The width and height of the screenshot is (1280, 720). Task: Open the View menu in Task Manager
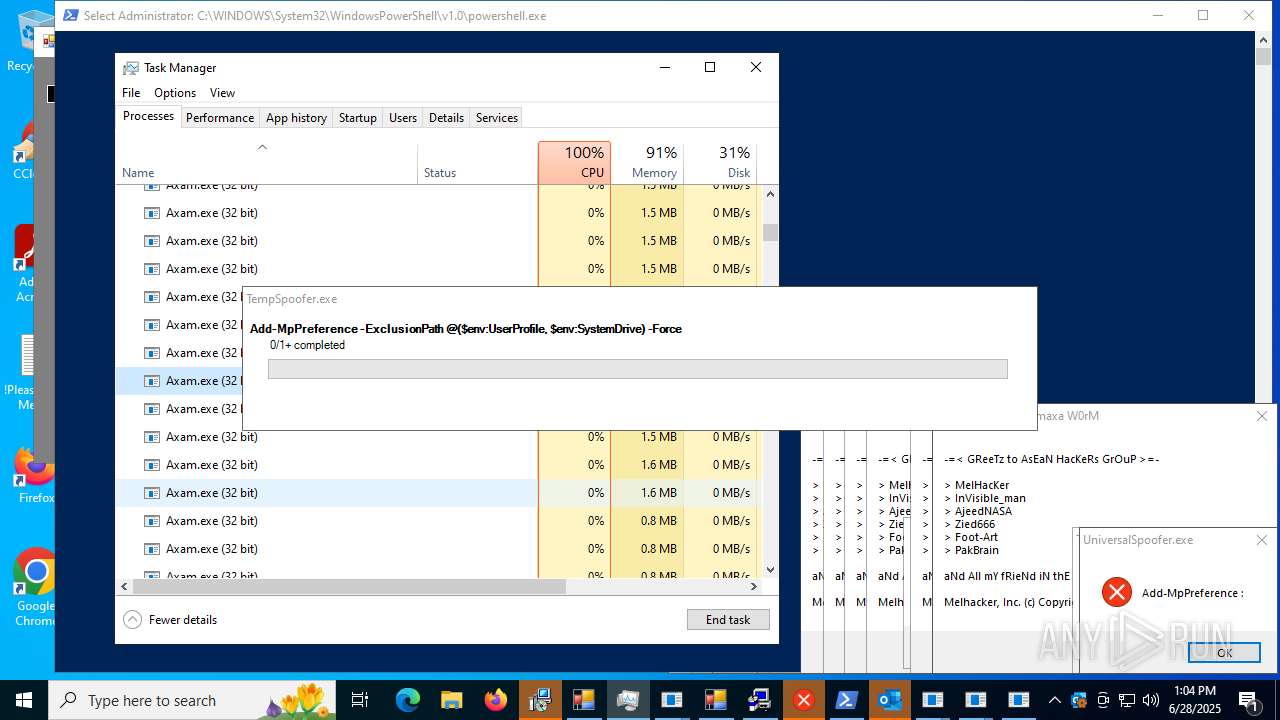(x=222, y=93)
